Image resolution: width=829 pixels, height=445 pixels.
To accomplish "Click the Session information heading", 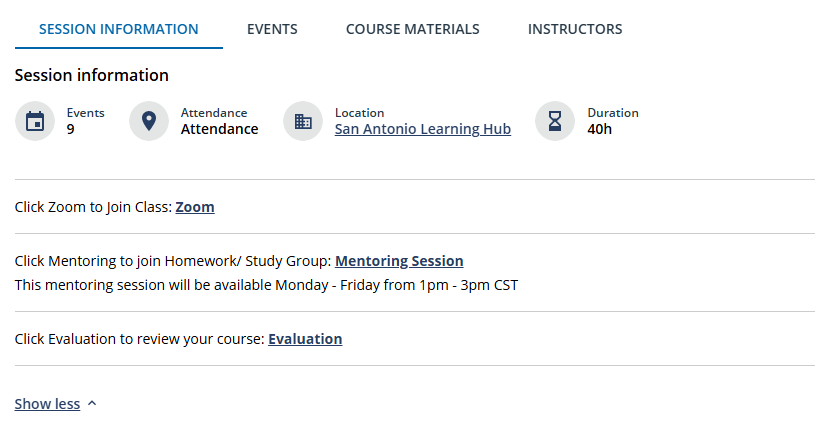I will [91, 75].
